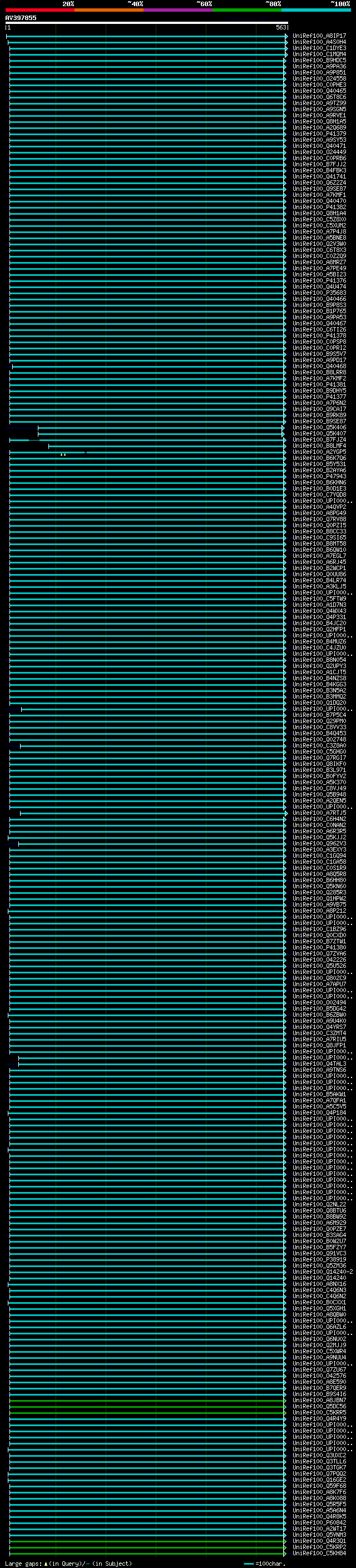356x1568 pixels.
Task: Select the UniRef100_P47943 label
Action: point(319,477)
